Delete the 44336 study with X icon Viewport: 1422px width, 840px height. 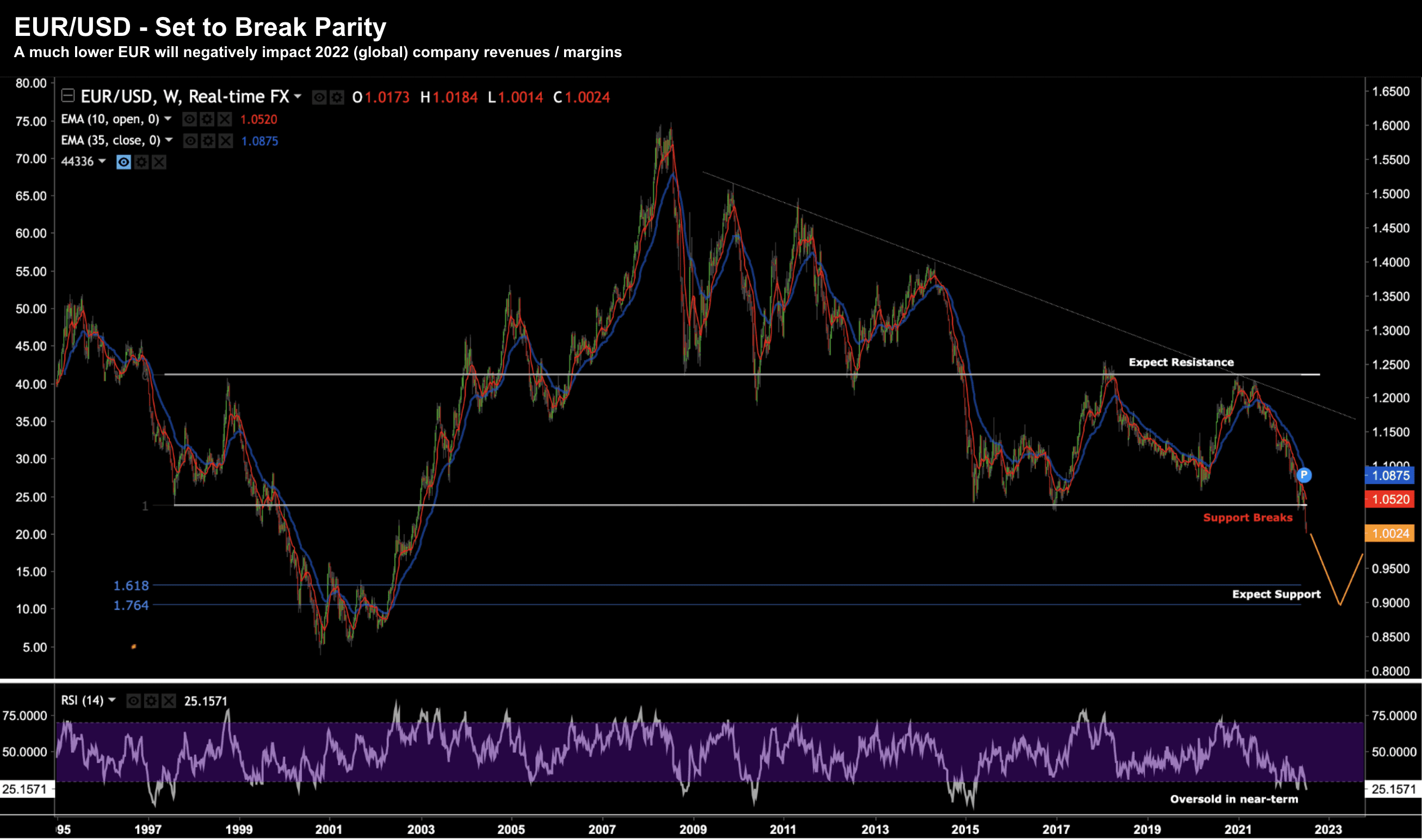[x=159, y=162]
